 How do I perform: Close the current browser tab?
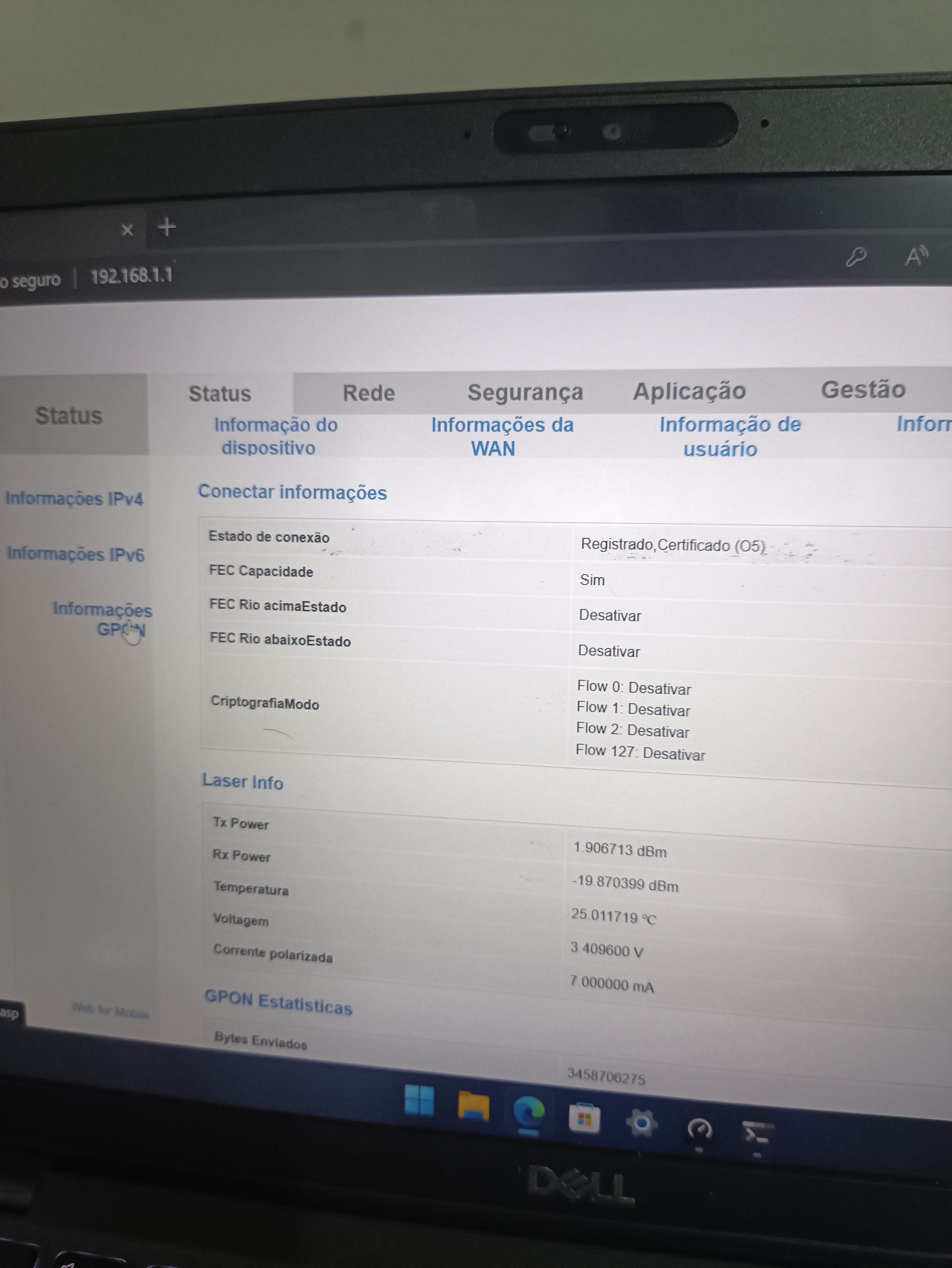[x=127, y=230]
